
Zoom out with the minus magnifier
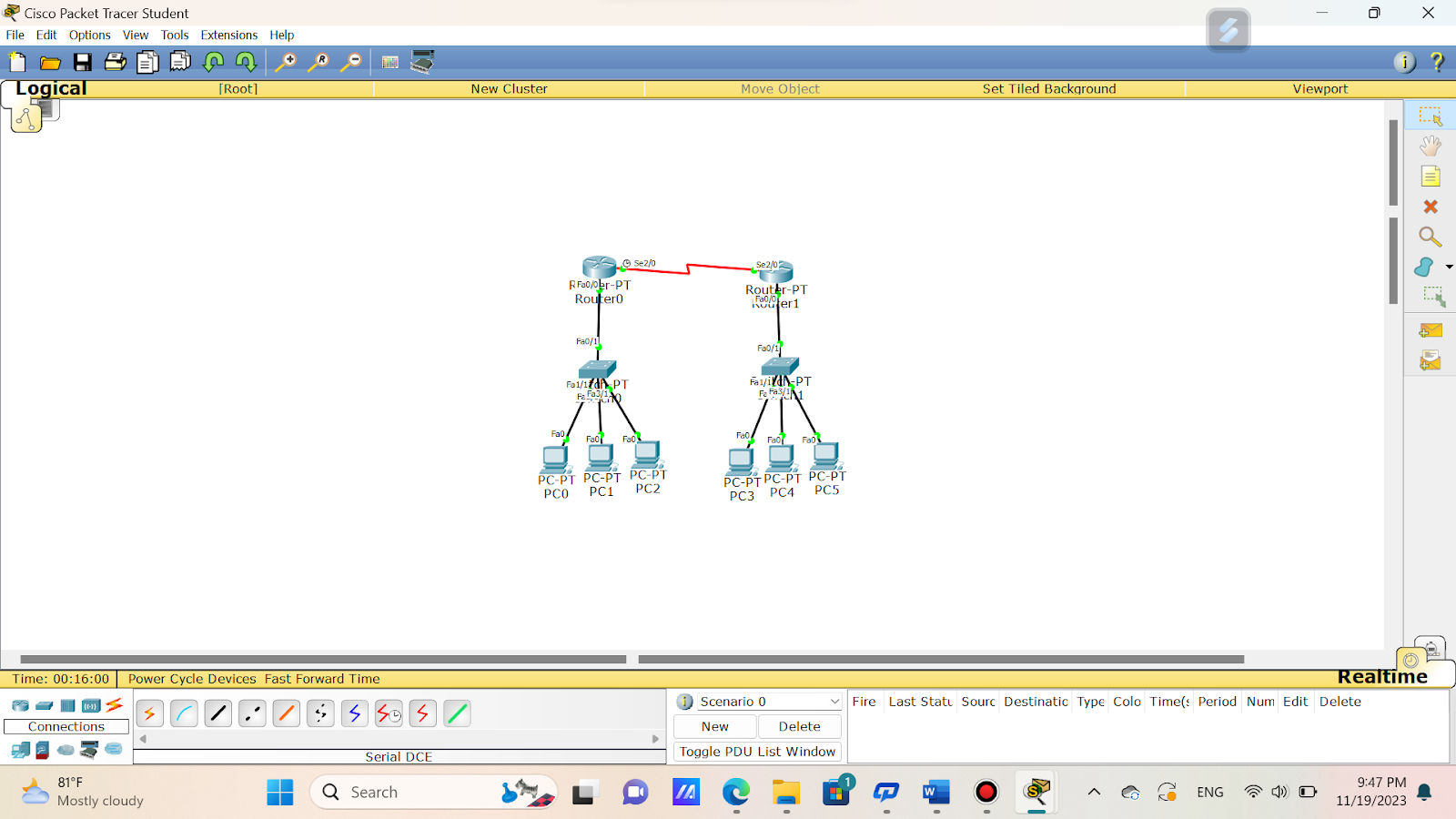click(351, 62)
